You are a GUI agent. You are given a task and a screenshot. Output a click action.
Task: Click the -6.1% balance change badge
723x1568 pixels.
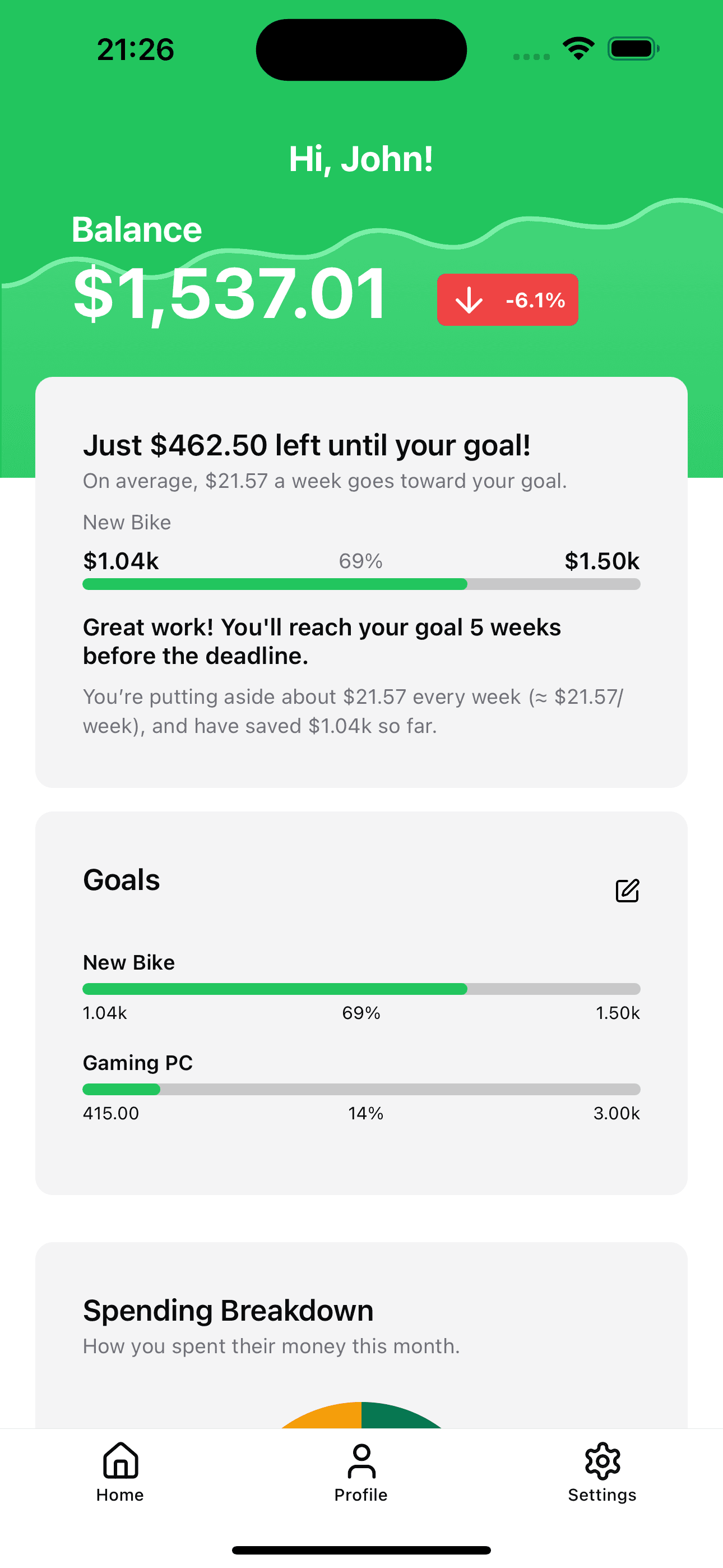click(x=508, y=300)
